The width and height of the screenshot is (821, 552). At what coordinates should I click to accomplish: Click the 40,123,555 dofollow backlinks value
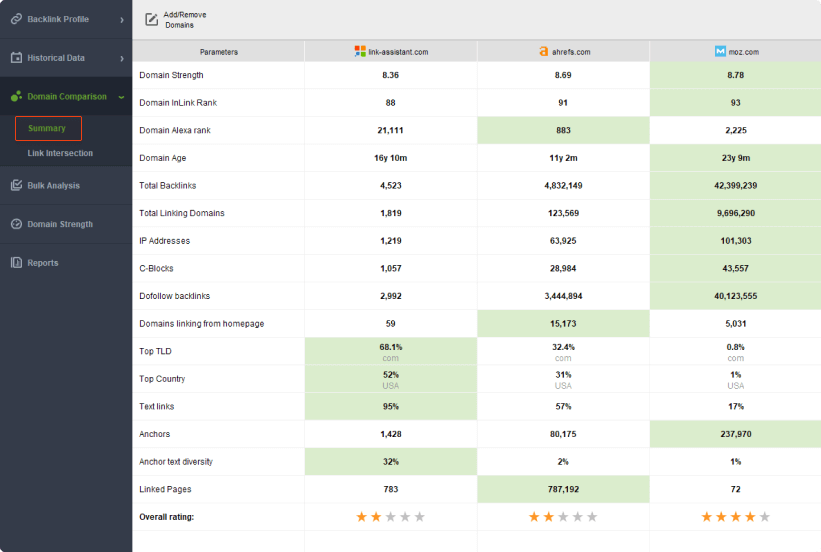[736, 296]
